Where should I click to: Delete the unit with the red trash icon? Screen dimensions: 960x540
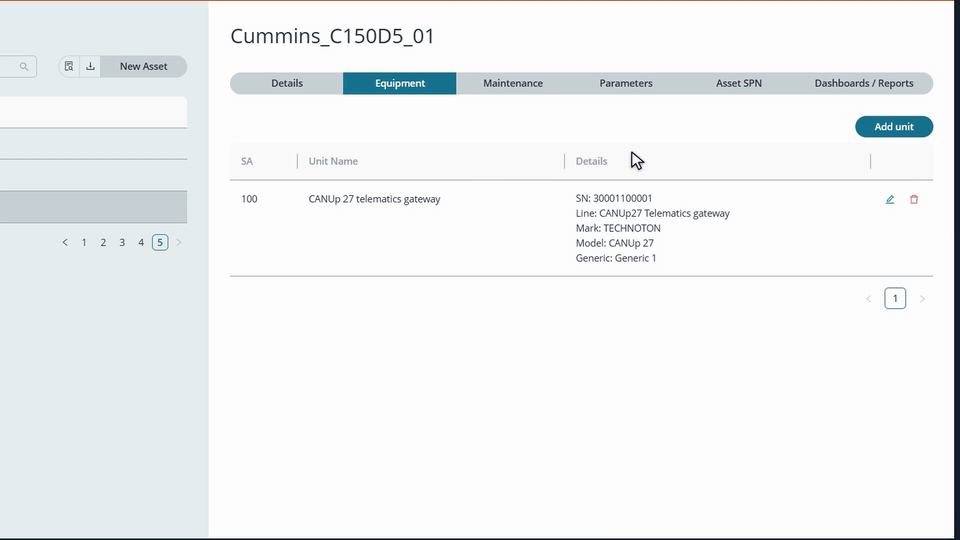[913, 200]
